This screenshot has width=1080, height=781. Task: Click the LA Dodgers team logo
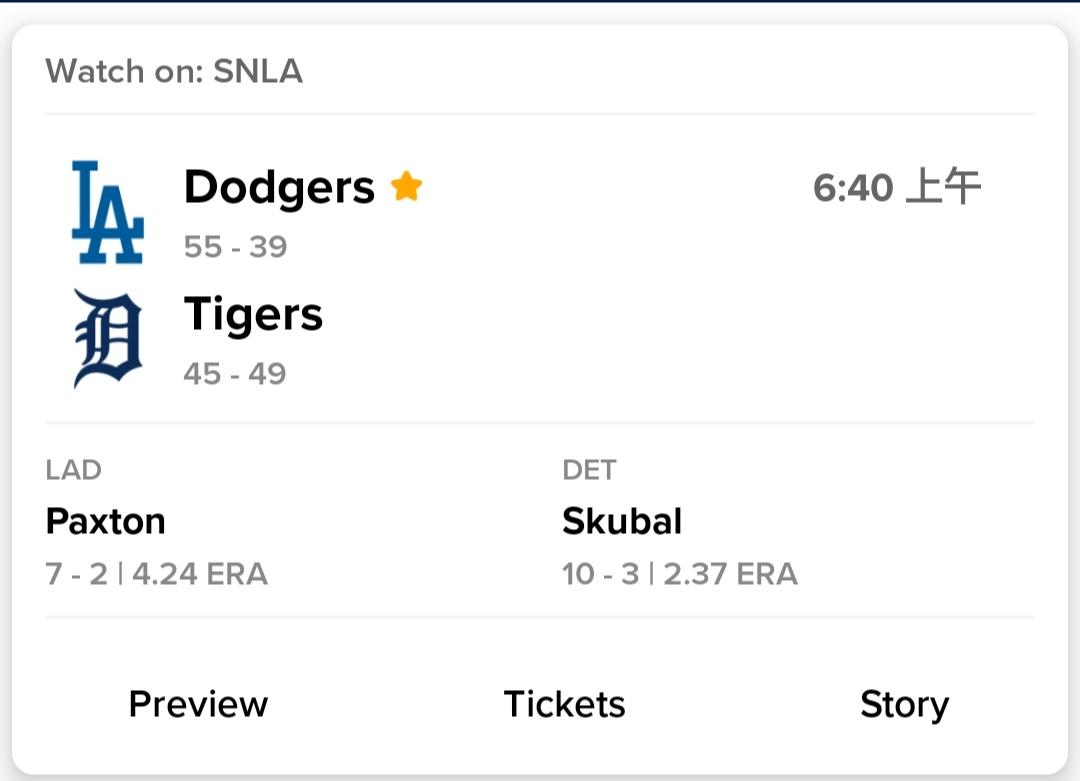click(x=108, y=212)
